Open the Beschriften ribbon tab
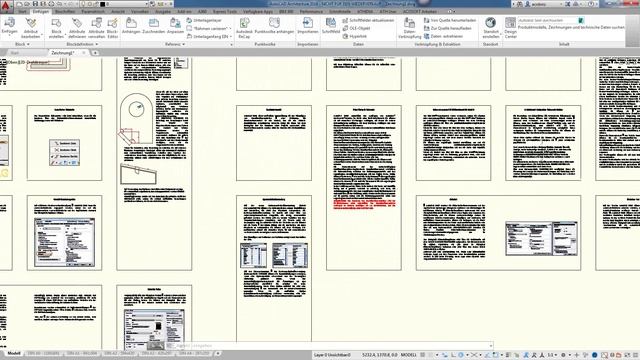Image resolution: width=640 pixels, height=360 pixels. 65,11
